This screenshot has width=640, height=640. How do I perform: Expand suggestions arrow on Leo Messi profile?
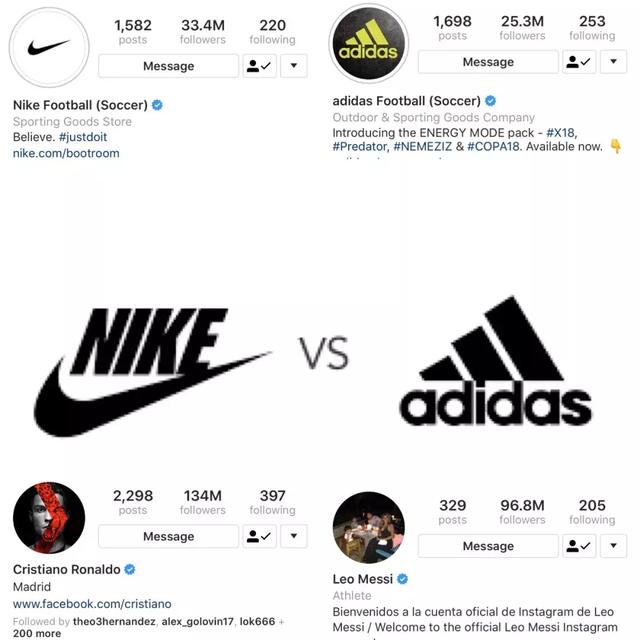613,546
